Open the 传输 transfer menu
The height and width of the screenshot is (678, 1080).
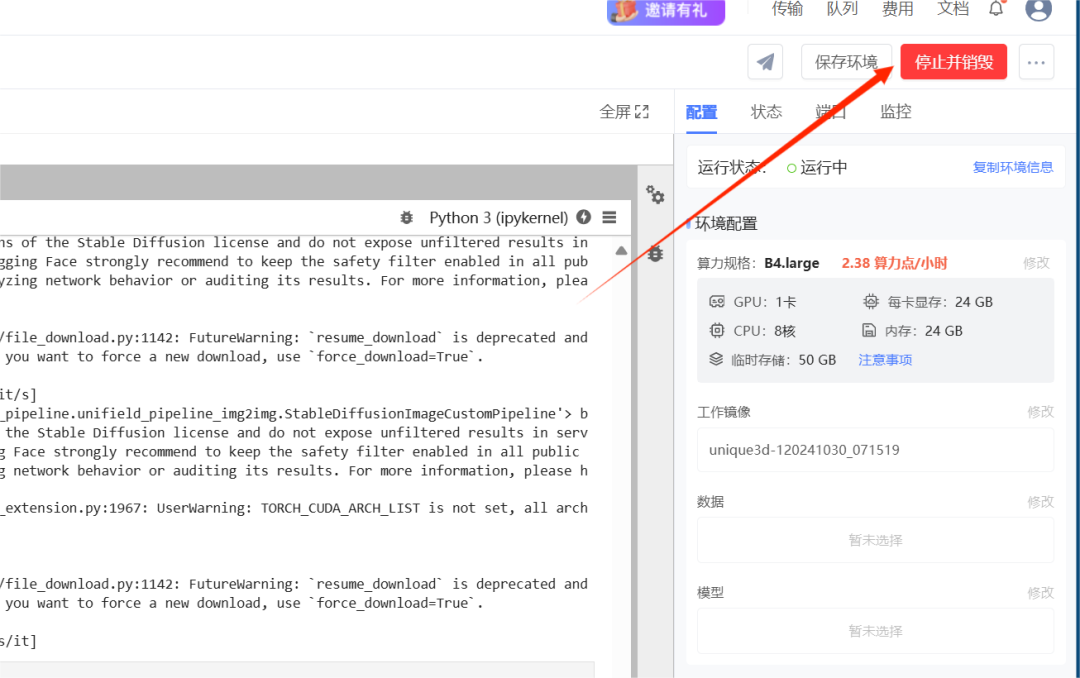(787, 9)
